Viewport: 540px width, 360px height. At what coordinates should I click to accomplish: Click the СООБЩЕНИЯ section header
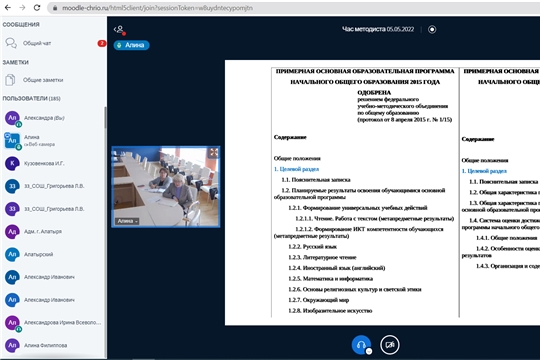pyautogui.click(x=21, y=24)
